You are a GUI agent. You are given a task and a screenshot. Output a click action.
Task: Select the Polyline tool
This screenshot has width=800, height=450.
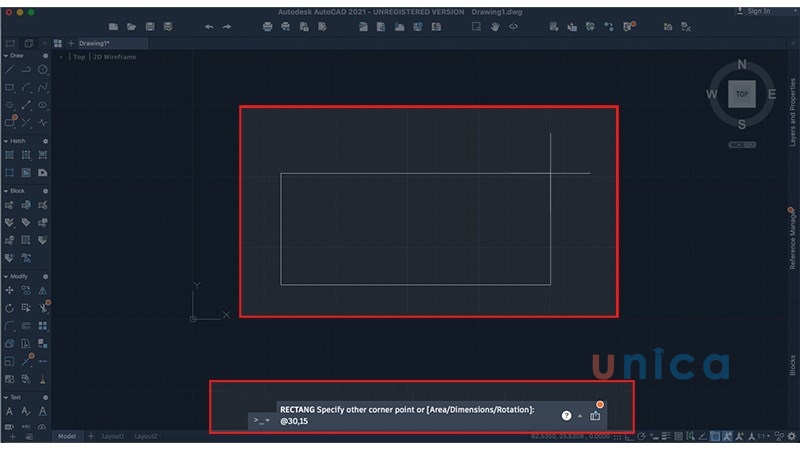click(x=26, y=70)
